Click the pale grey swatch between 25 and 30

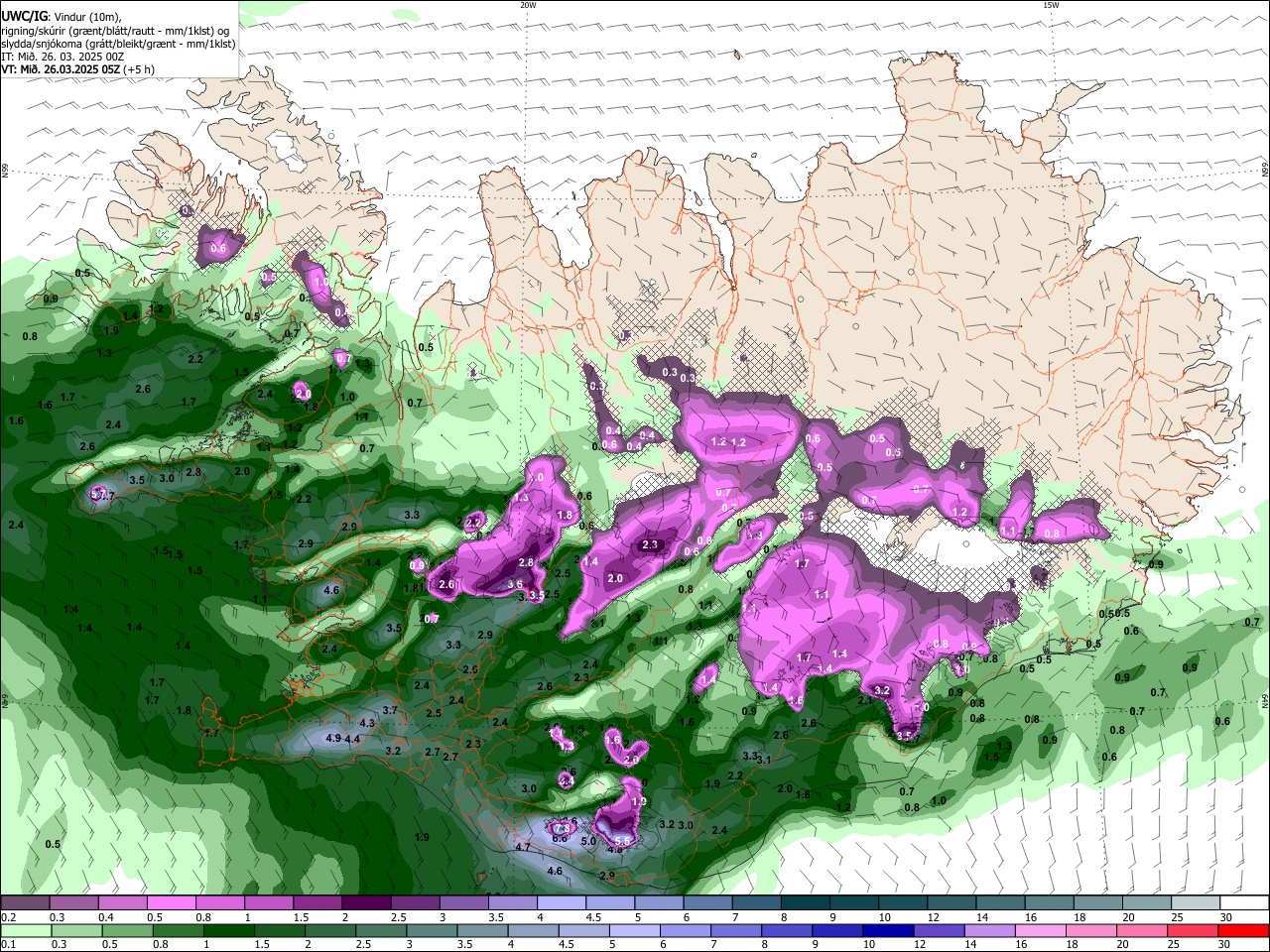click(1195, 903)
